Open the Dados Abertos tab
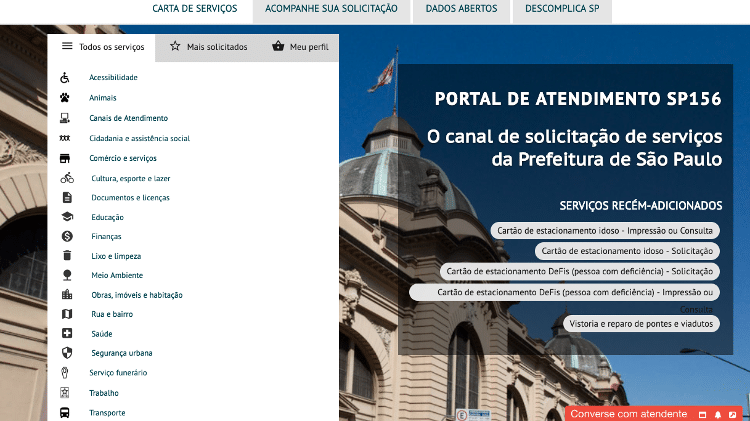Screen dimensions: 750x421 [461, 9]
